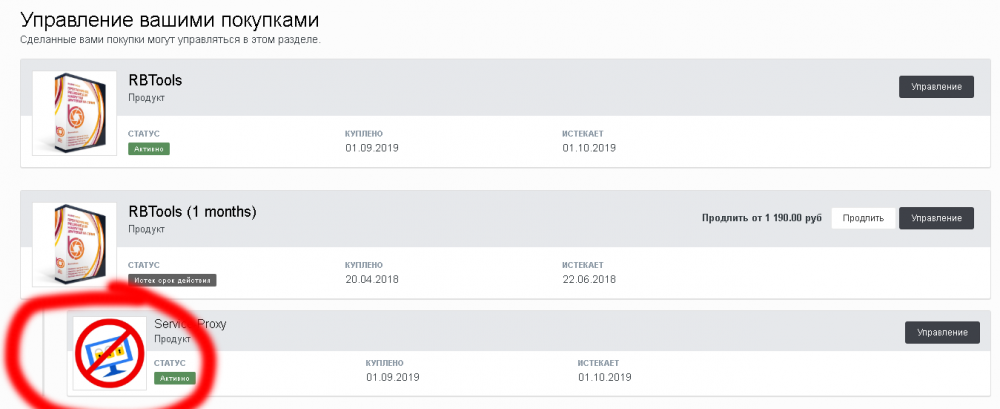Click the 22.06.2018 expiry date
The height and width of the screenshot is (409, 1000).
point(589,279)
